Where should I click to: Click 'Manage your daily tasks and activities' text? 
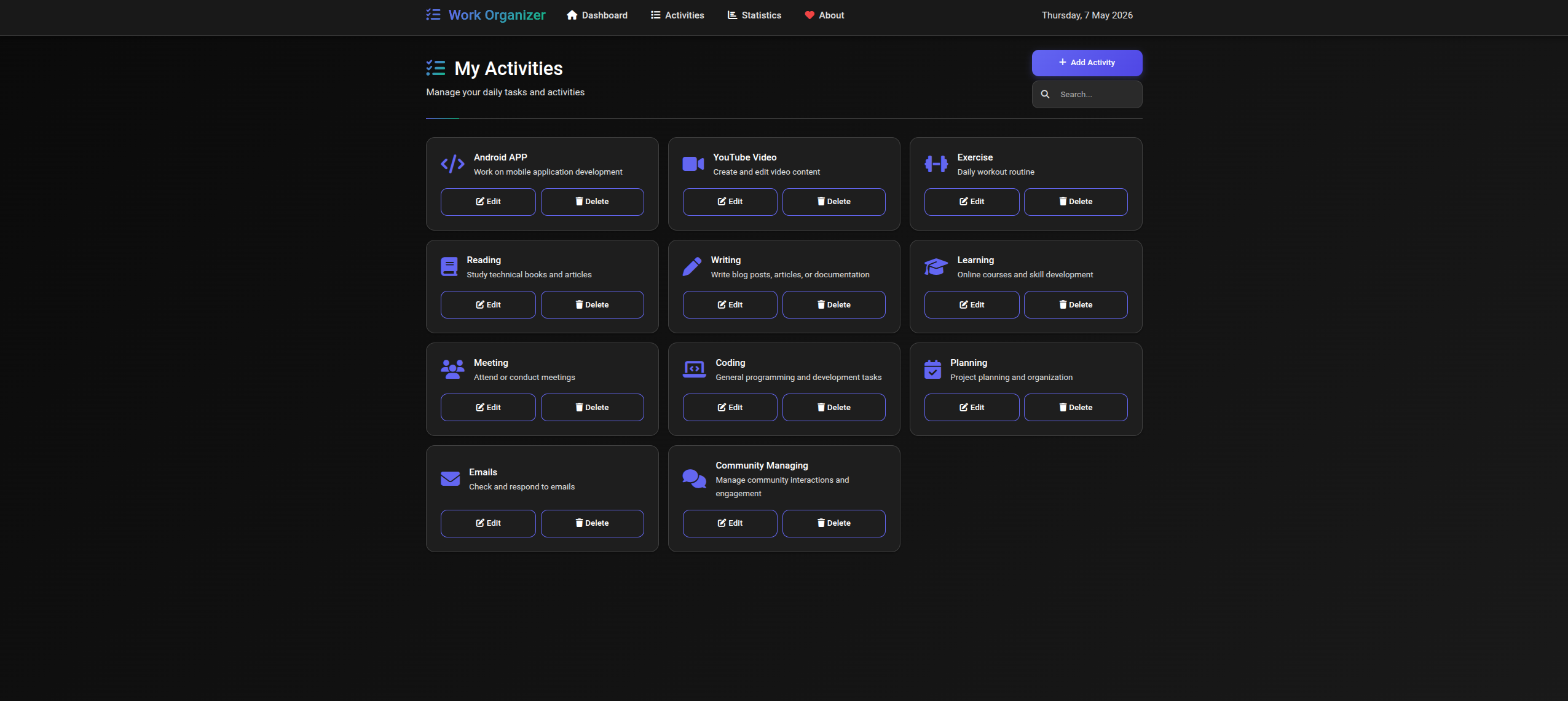505,92
